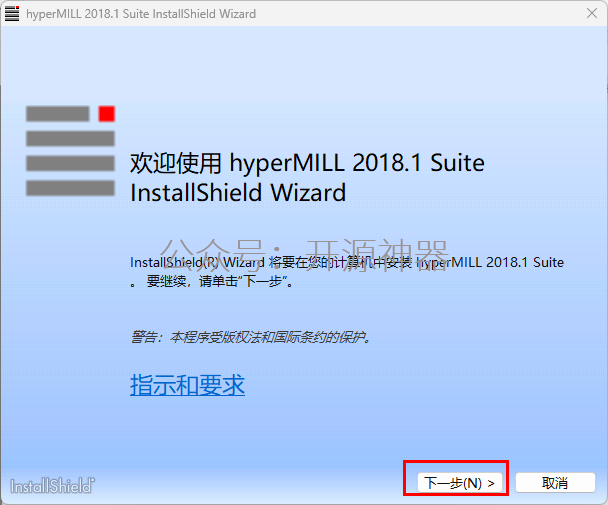Click the 下一步(N) > button
The image size is (608, 505).
click(459, 483)
